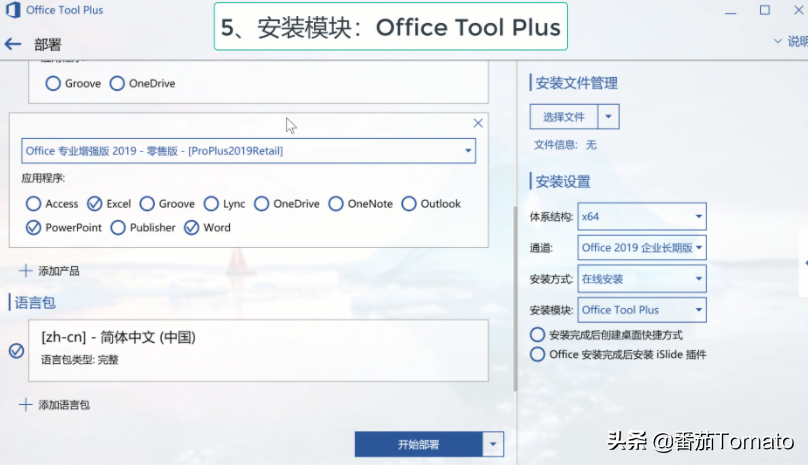The image size is (808, 465).
Task: Expand the arrow next to 选择文件
Action: click(609, 117)
